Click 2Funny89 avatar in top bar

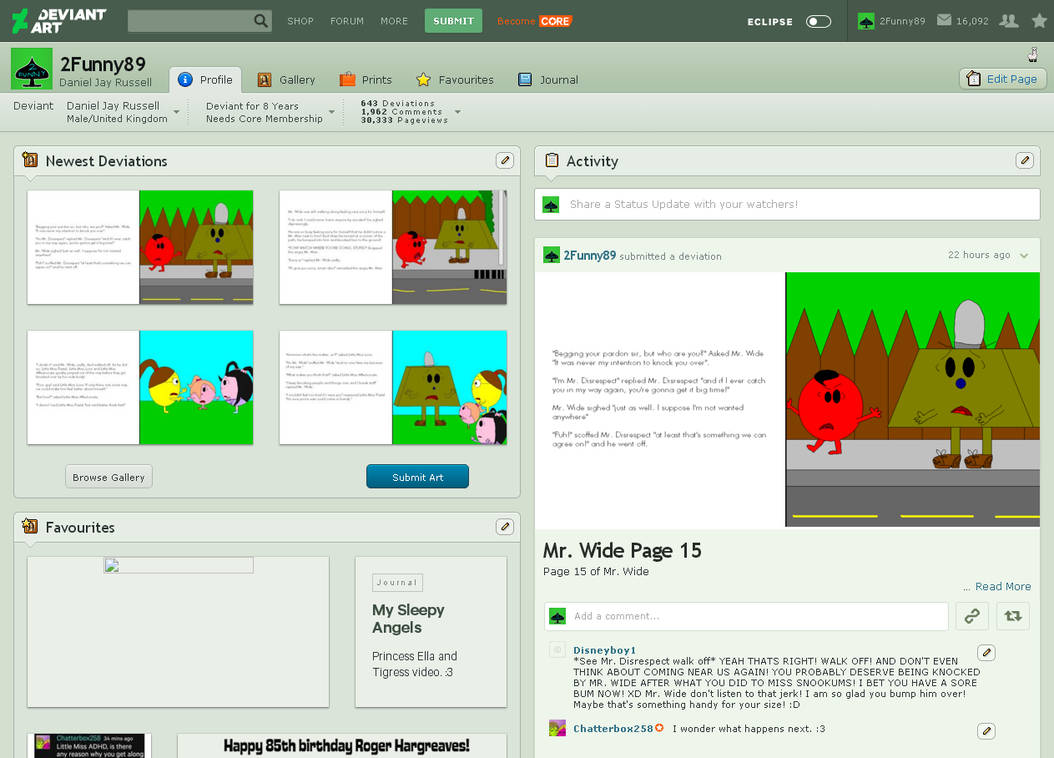tap(866, 22)
